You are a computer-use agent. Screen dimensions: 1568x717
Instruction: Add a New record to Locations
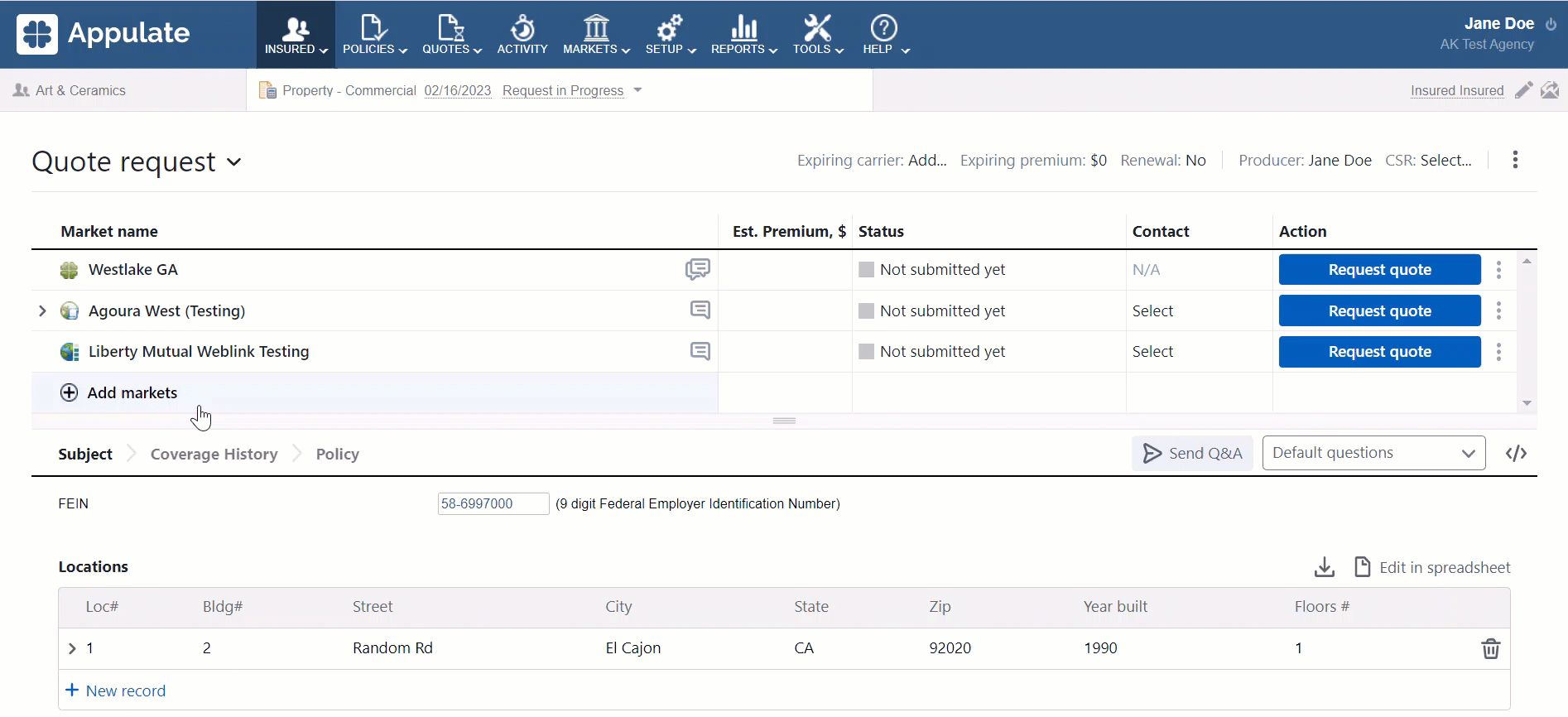(x=115, y=691)
